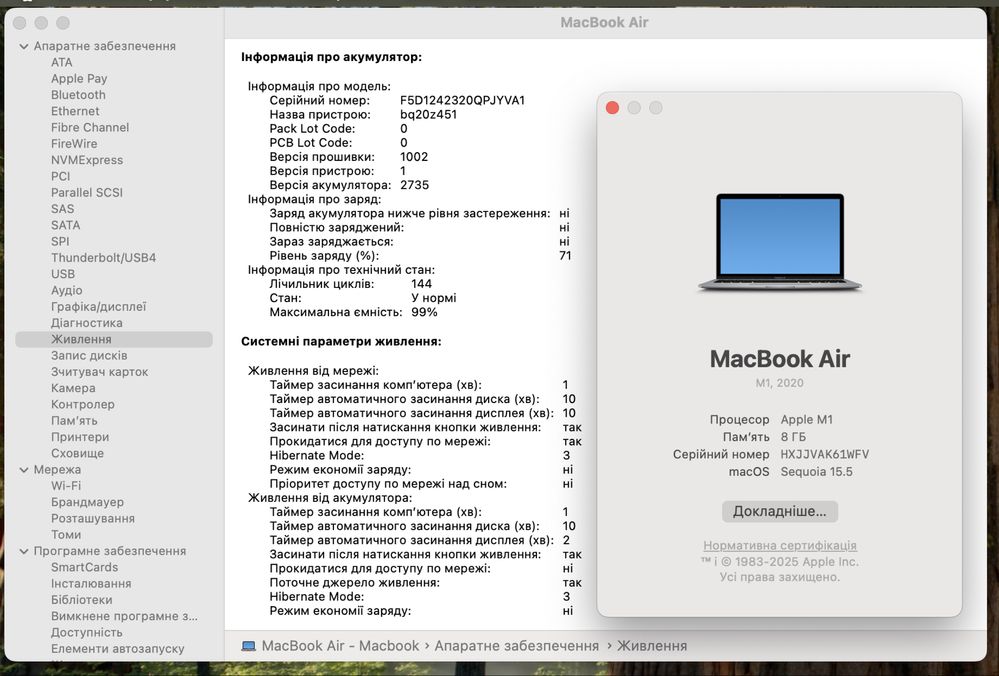Viewport: 999px width, 676px height.
Task: Collapse the Програмне забезпечення section
Action: [x=24, y=552]
